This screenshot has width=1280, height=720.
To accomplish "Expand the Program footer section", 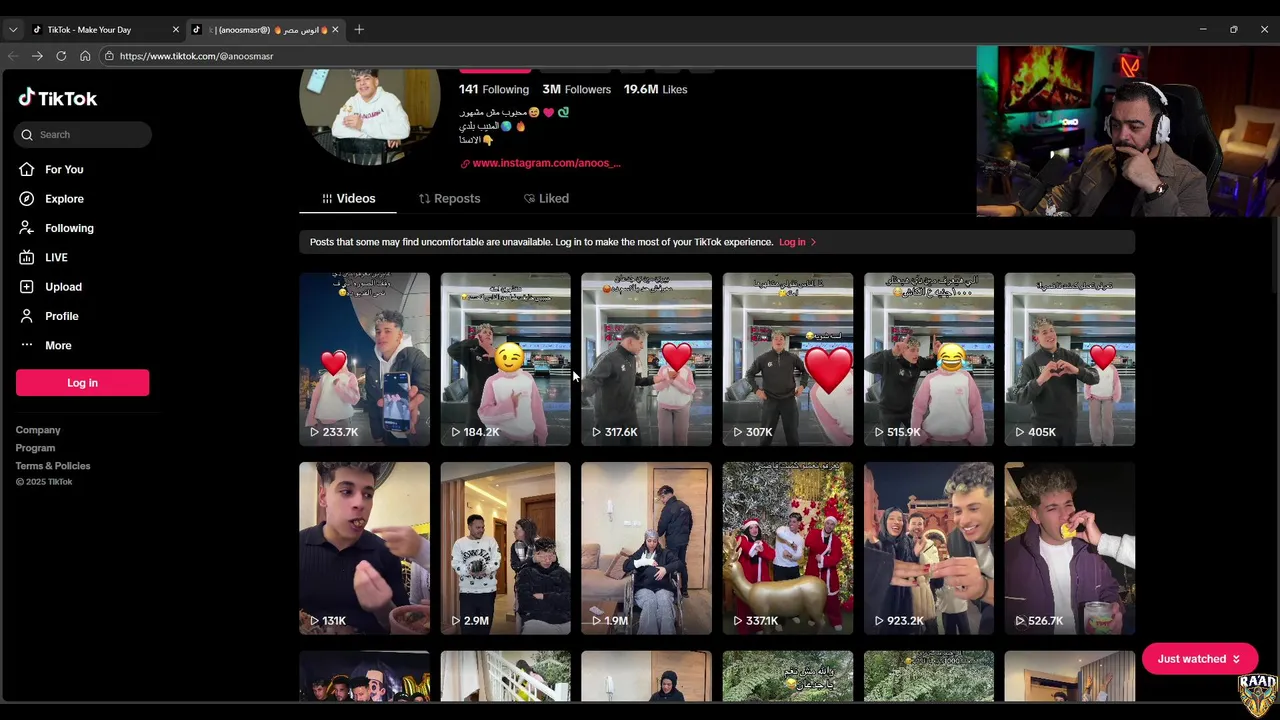I will [x=35, y=448].
